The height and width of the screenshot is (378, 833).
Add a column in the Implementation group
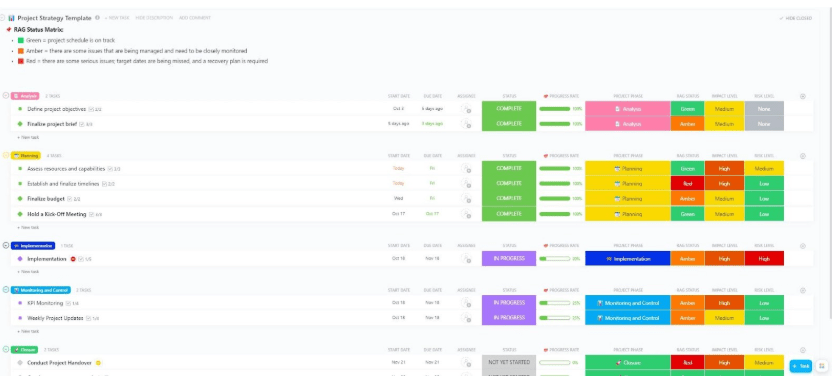point(803,246)
